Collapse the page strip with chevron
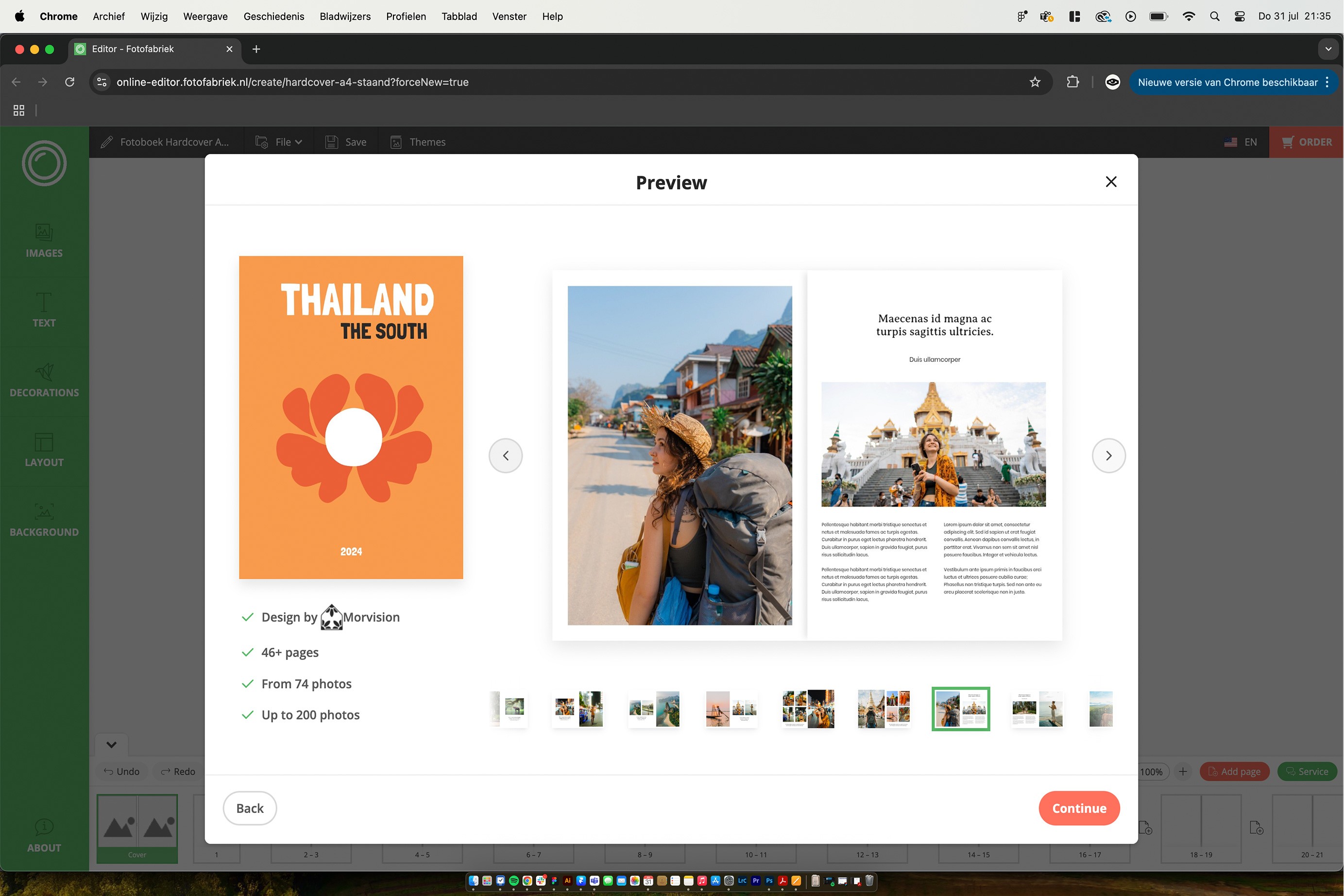Screen dimensions: 1344x896 coord(111,744)
